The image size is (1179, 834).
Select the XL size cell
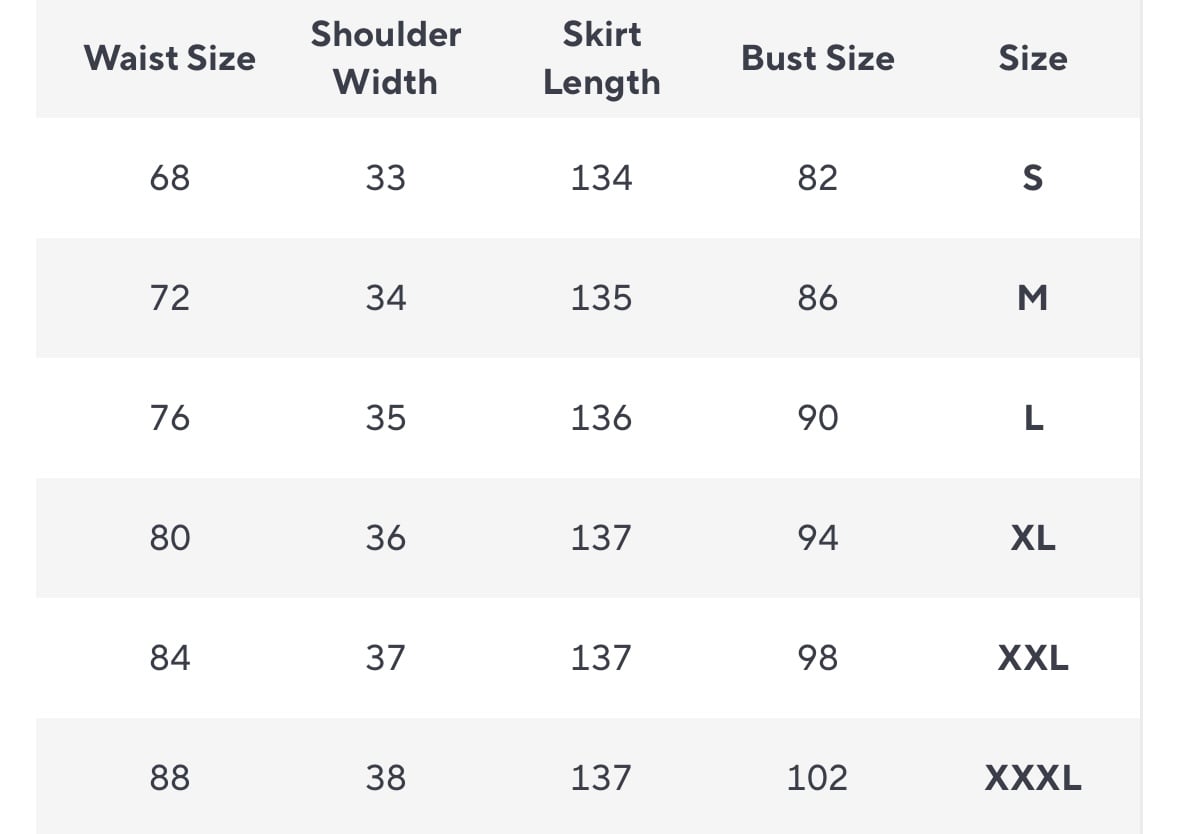(1033, 538)
